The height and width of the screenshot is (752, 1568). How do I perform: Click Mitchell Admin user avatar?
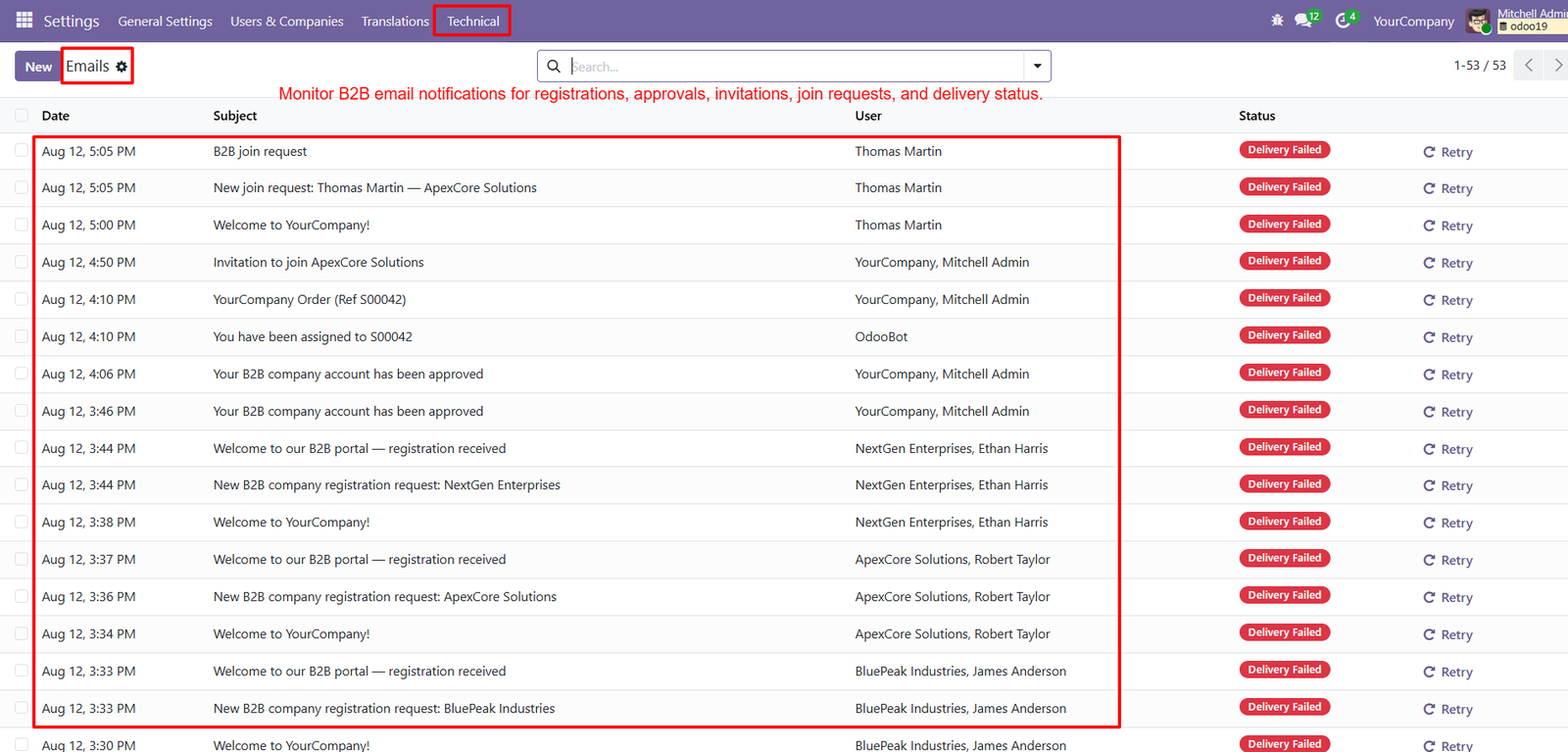tap(1478, 21)
